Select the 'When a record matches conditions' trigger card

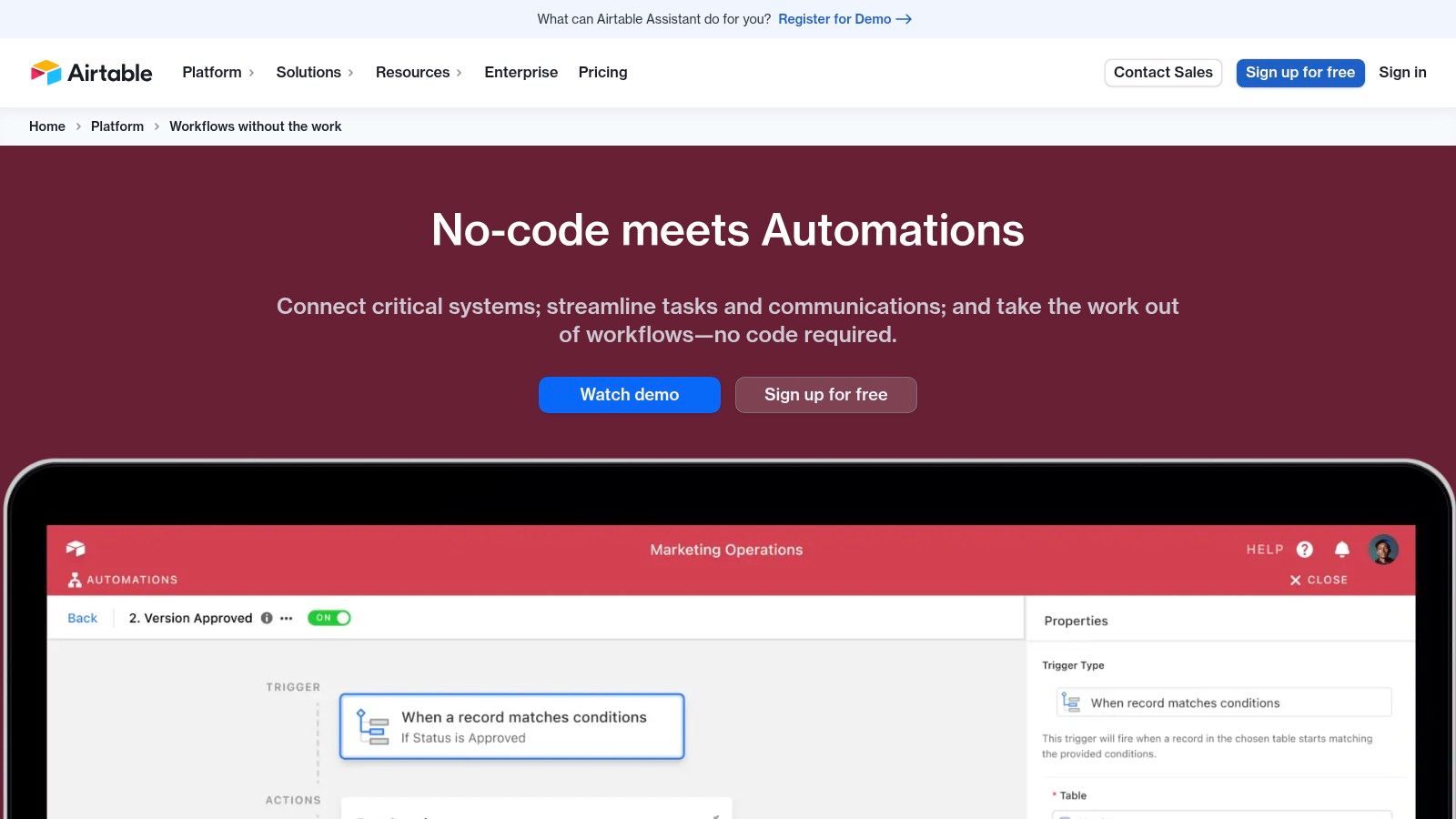point(512,726)
